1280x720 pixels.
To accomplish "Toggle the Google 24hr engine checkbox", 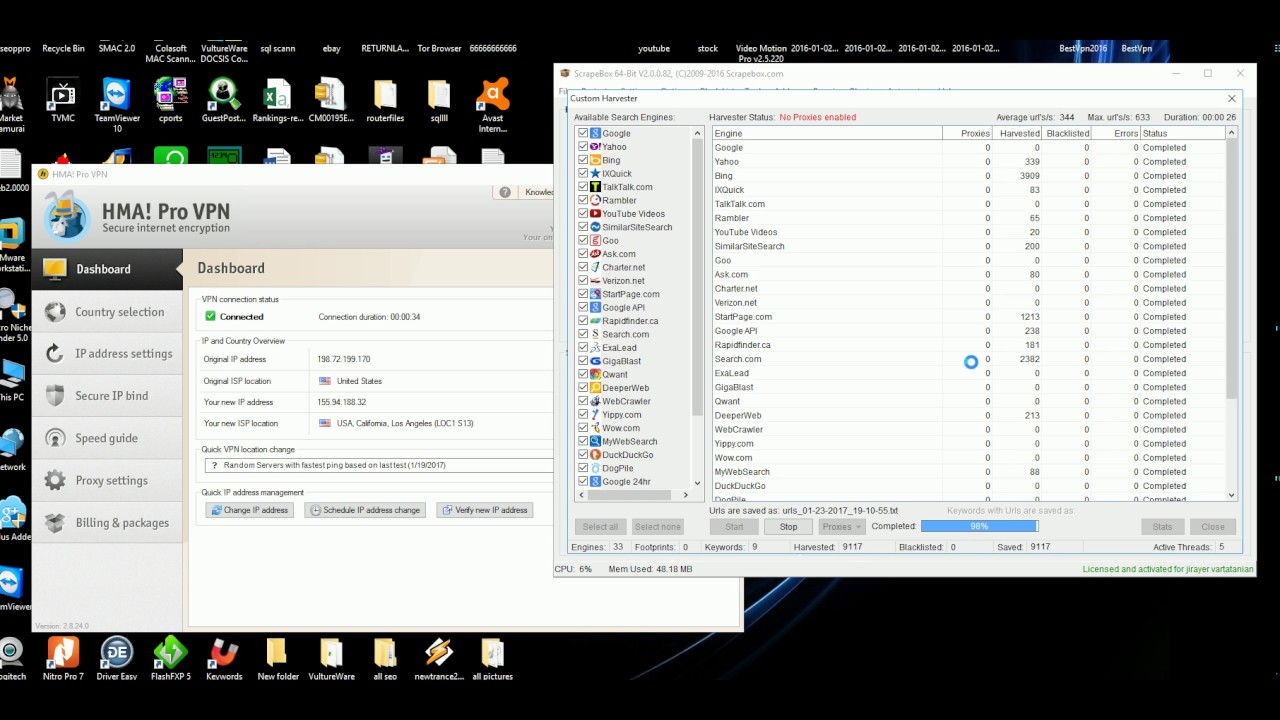I will click(x=583, y=481).
